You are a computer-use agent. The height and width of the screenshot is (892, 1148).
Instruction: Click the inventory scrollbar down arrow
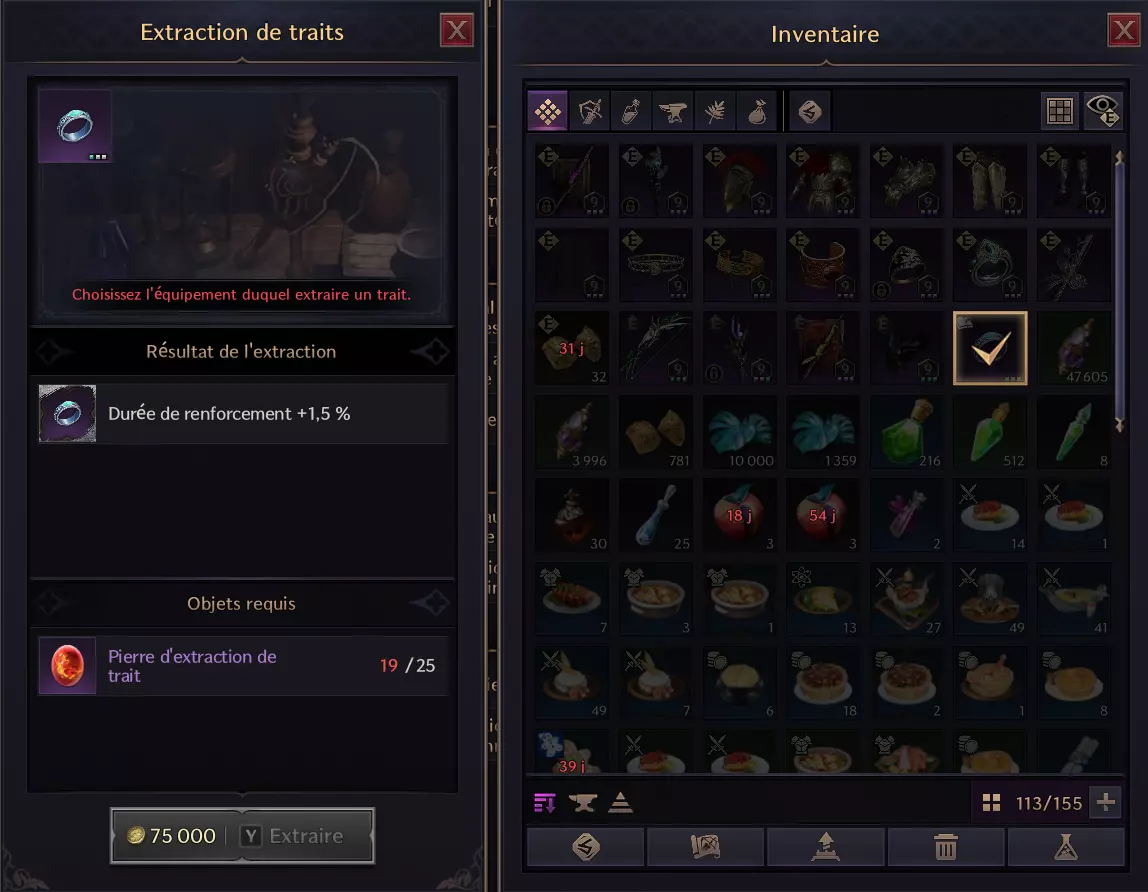[1119, 425]
